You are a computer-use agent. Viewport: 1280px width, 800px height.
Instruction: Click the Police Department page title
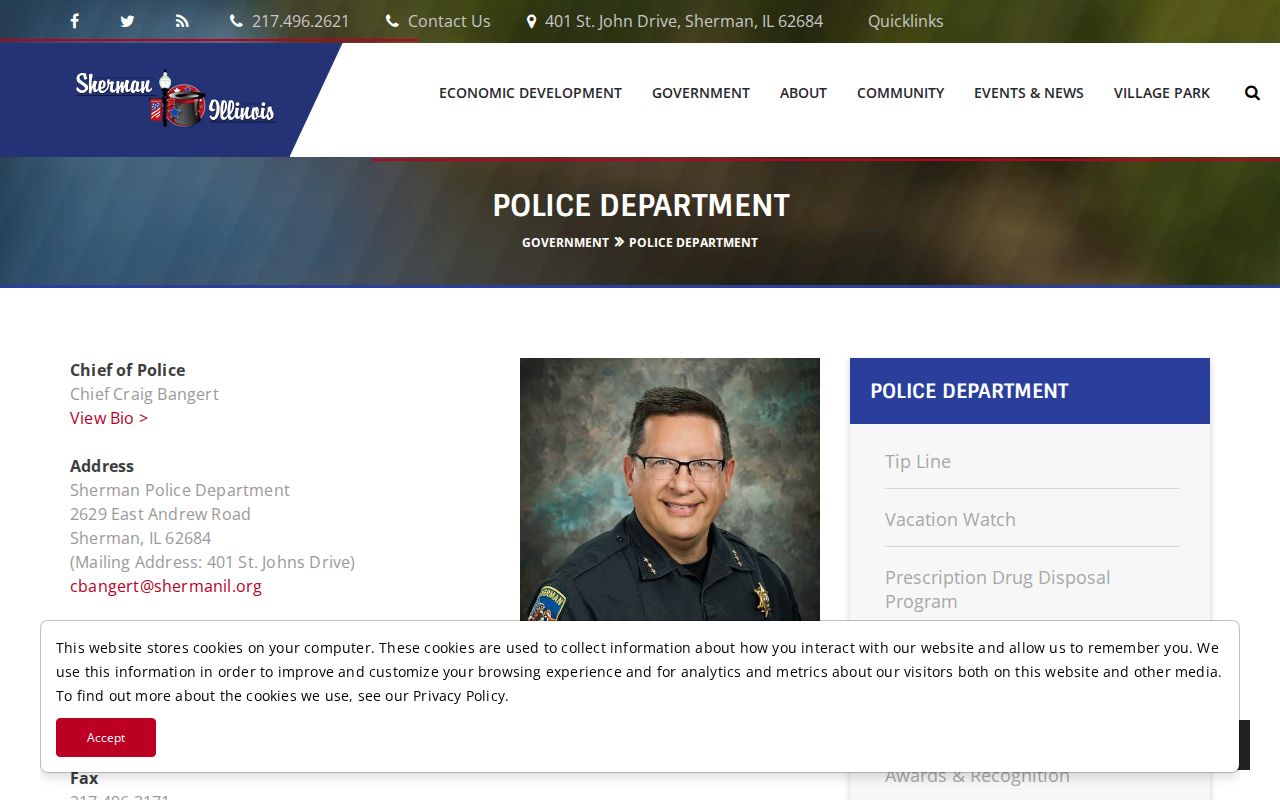click(x=641, y=205)
